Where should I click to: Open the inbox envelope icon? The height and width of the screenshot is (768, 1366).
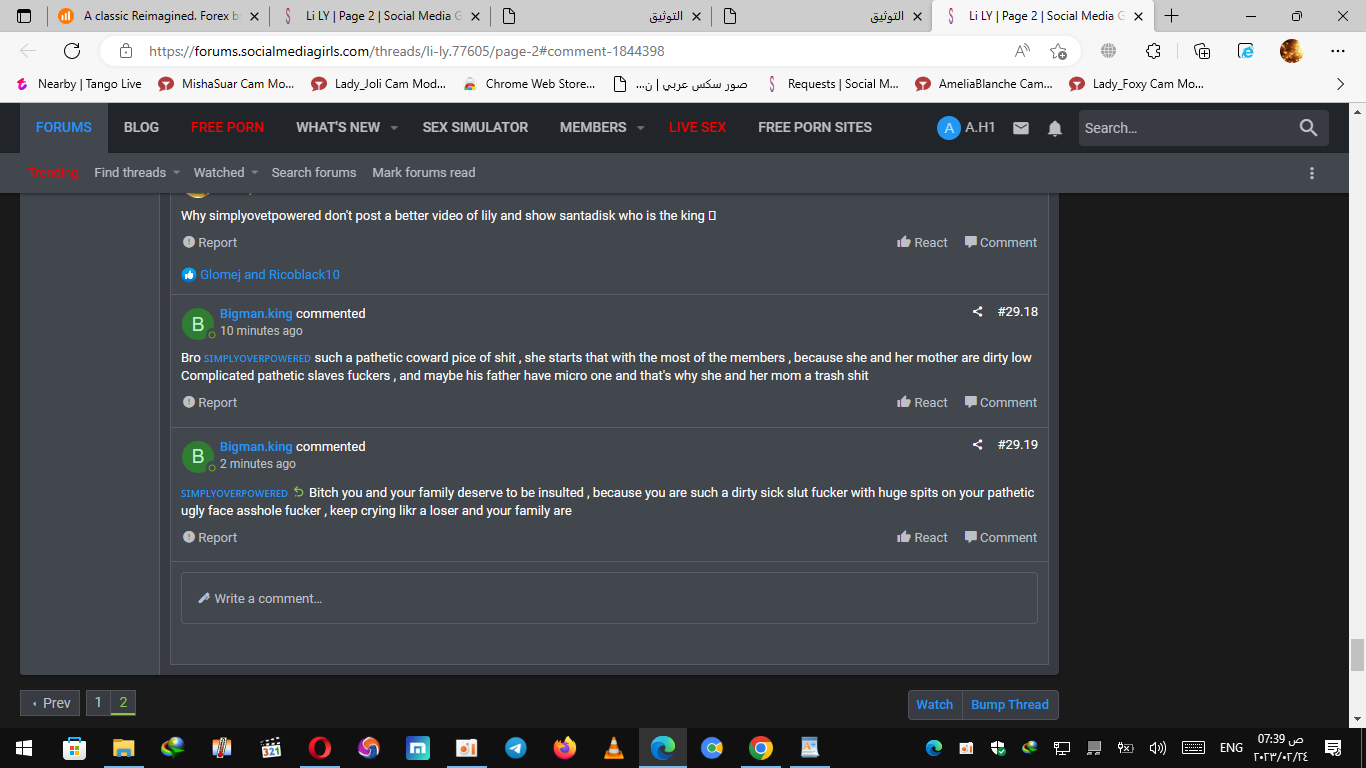[1021, 128]
